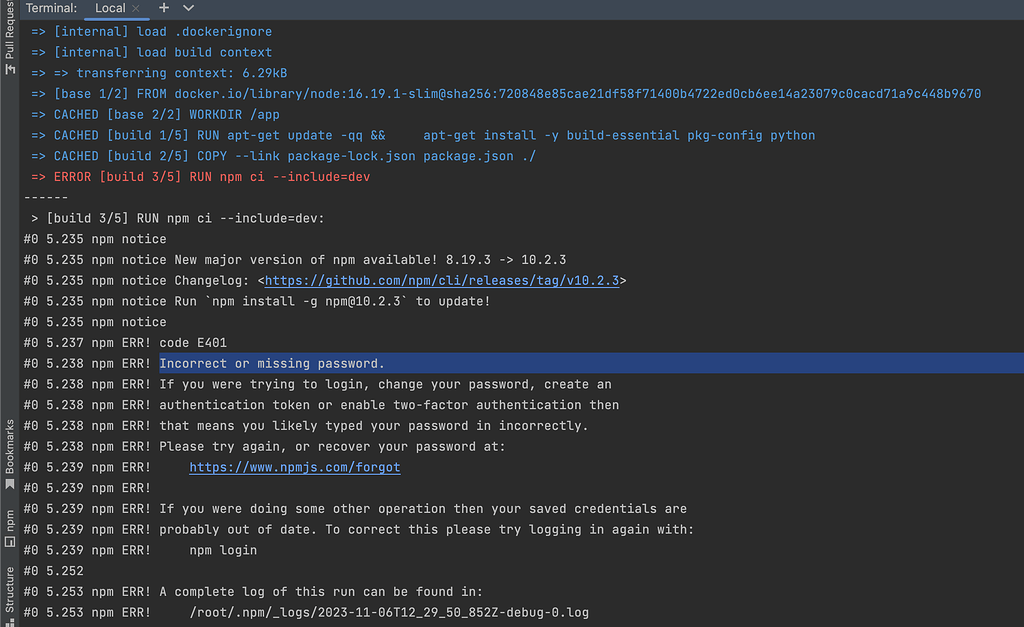Expand the terminal session options chevron
The image size is (1024, 627).
pos(188,8)
